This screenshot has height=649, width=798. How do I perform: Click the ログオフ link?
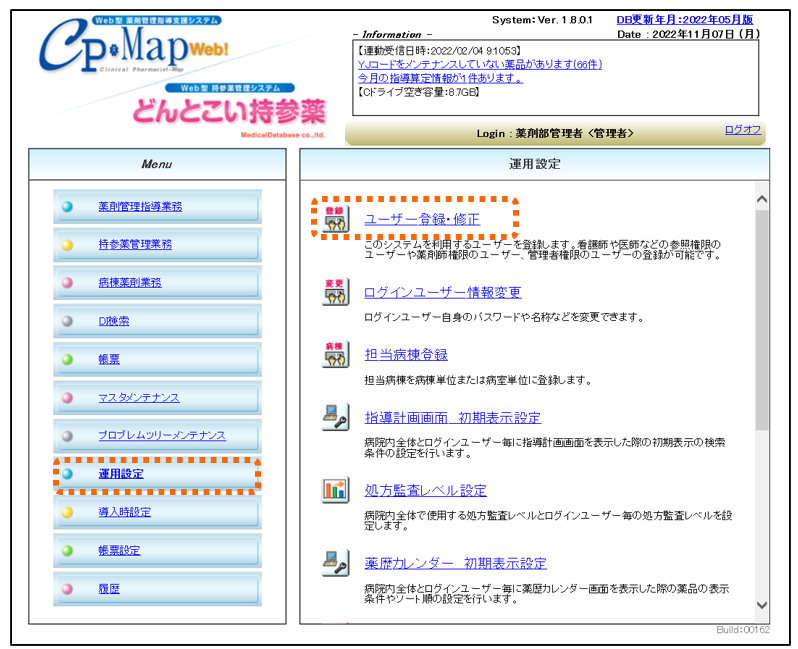[x=743, y=130]
